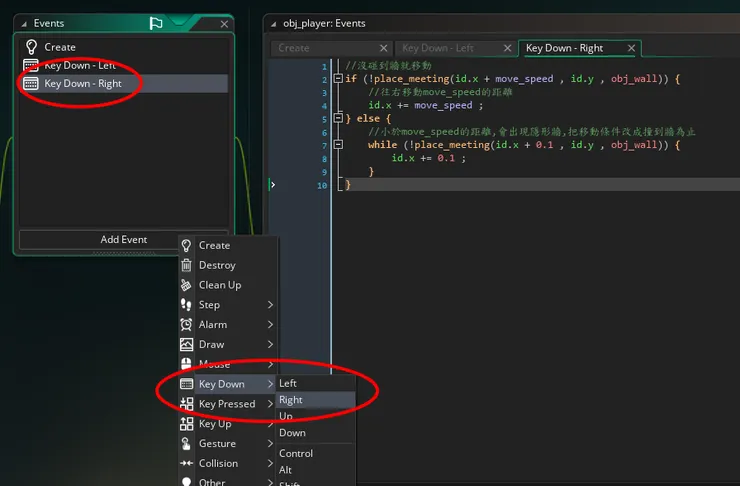The width and height of the screenshot is (740, 486).
Task: Close the Events panel
Action: pos(224,24)
